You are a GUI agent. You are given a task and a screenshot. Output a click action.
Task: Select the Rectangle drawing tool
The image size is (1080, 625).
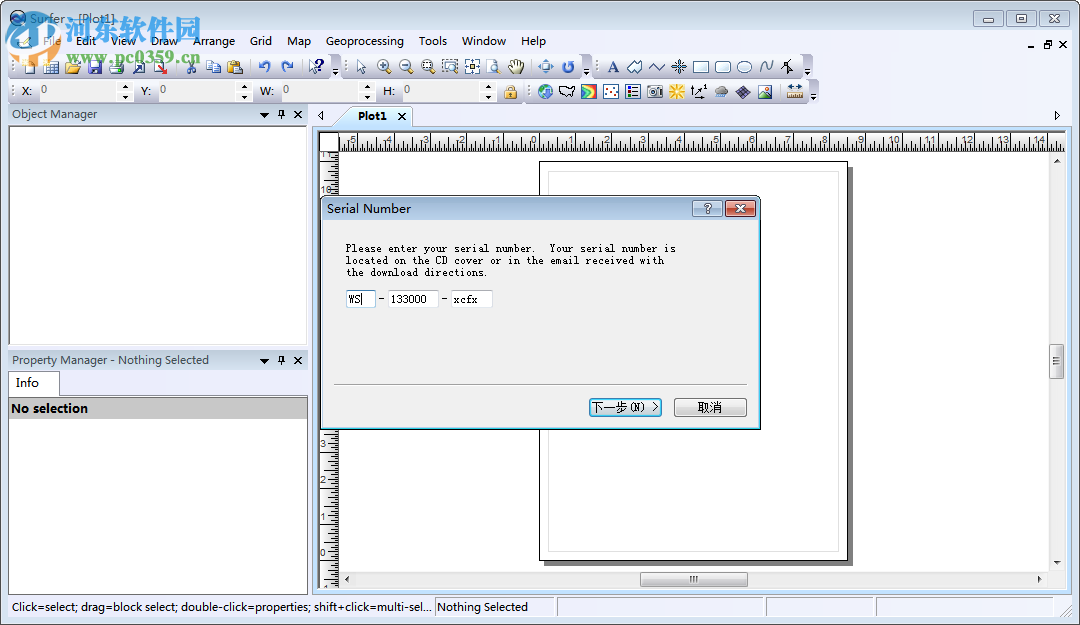tap(700, 67)
